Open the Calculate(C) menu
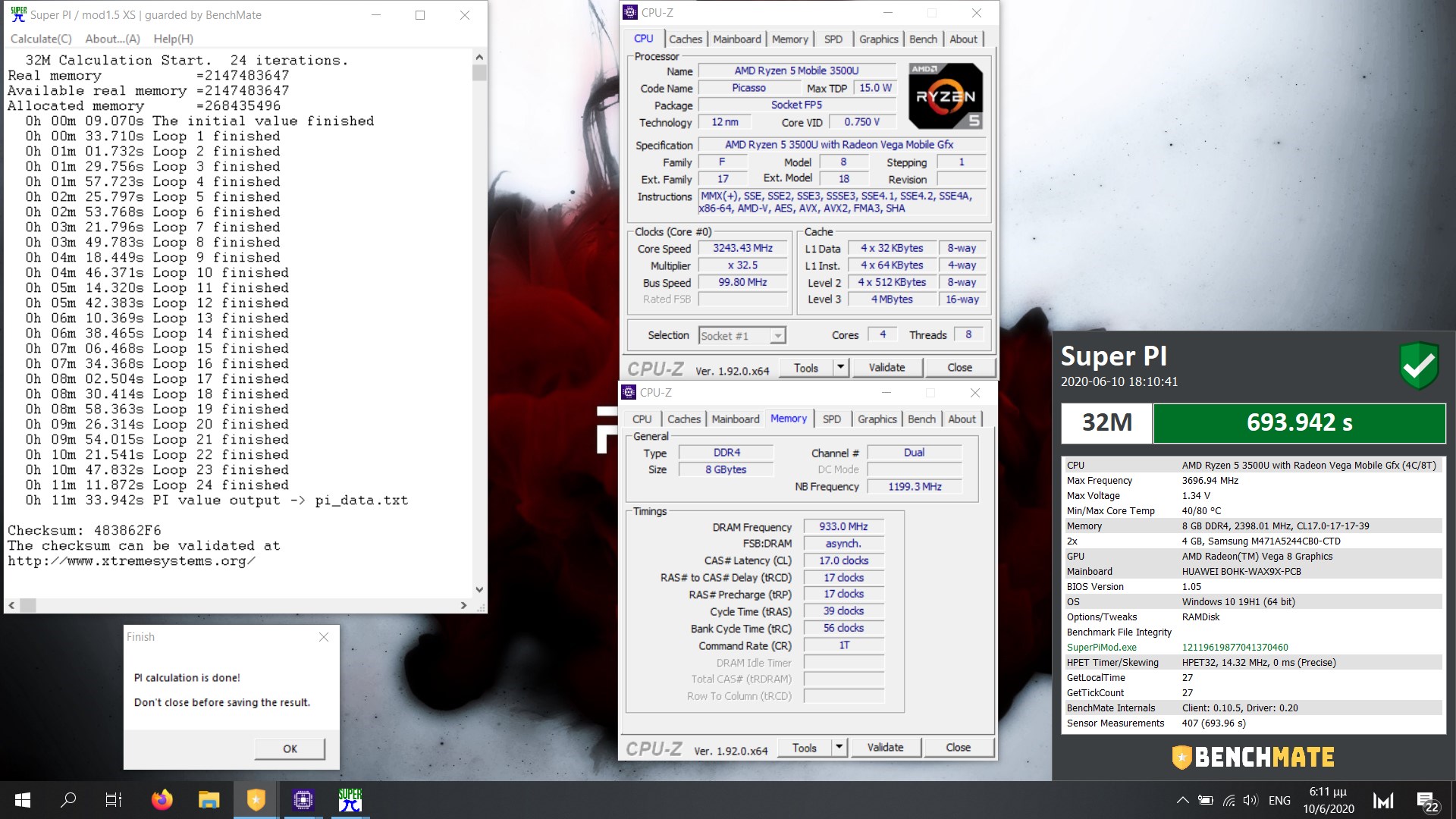The height and width of the screenshot is (819, 1456). [41, 39]
